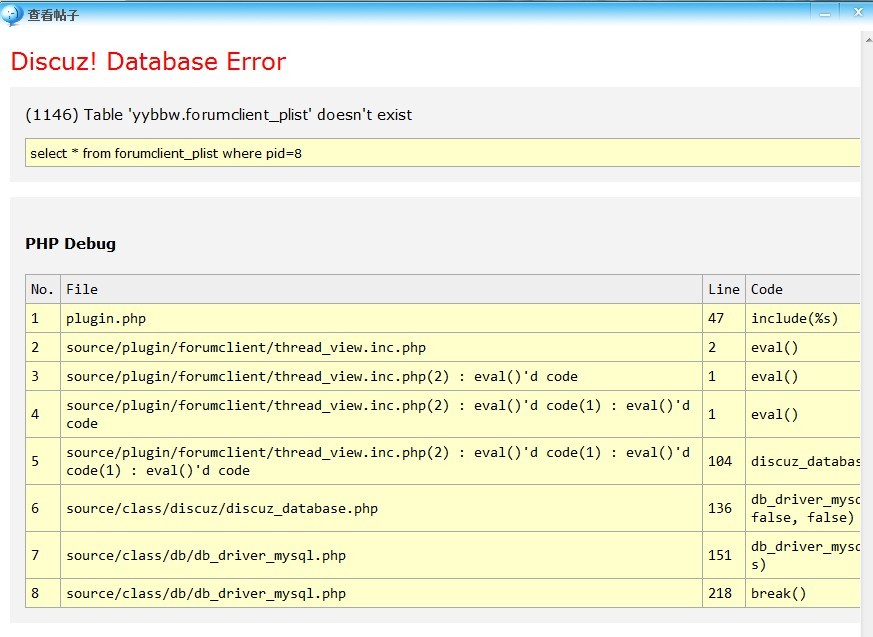The width and height of the screenshot is (873, 637).
Task: Click the eval() code cell in row 4
Action: point(803,414)
